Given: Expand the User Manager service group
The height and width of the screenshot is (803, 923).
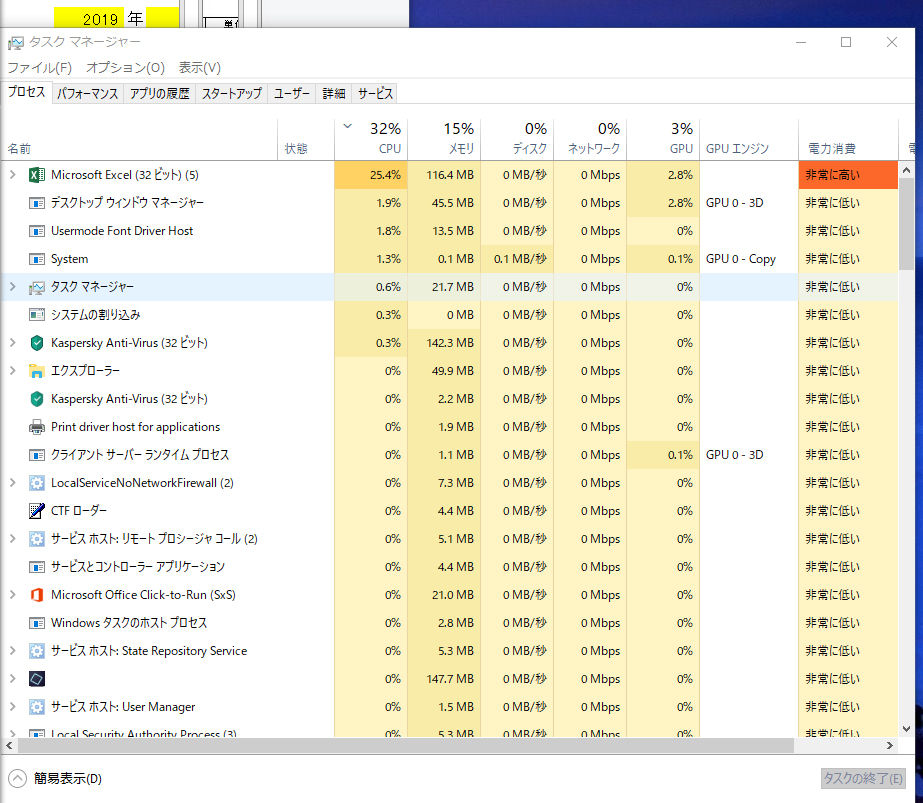Looking at the screenshot, I should 12,706.
